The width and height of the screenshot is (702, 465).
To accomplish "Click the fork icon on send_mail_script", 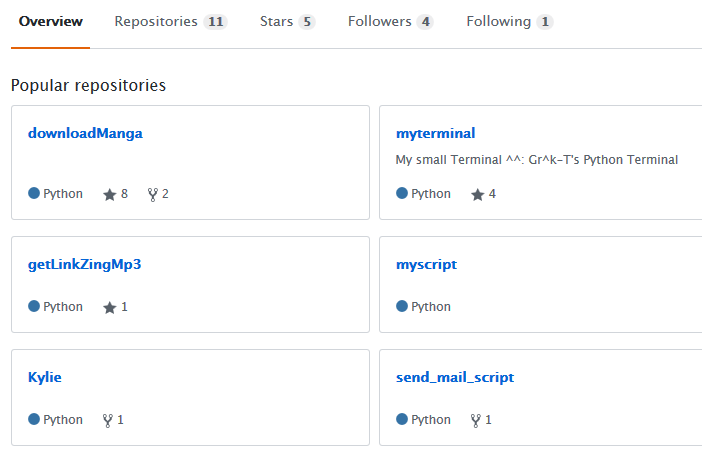I will click(x=475, y=420).
